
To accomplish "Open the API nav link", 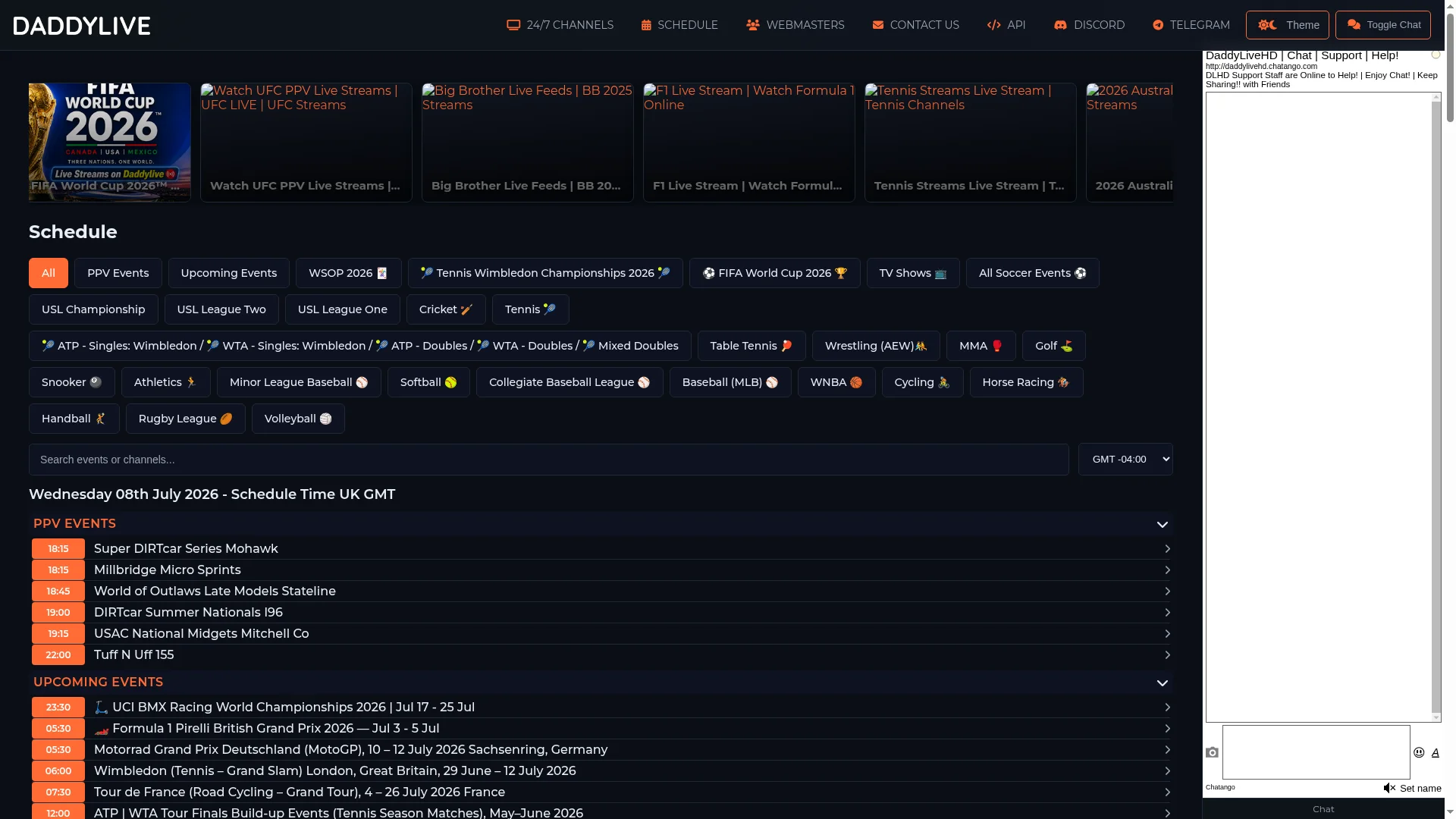I will pos(1006,25).
